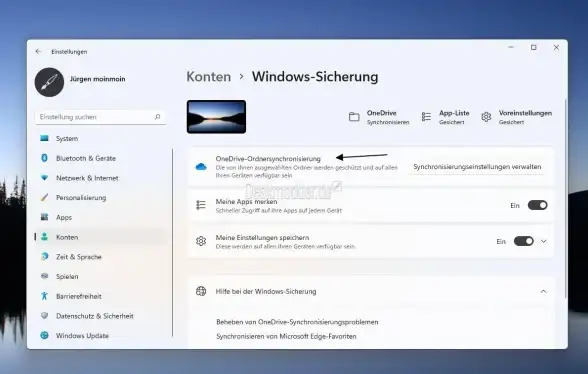The height and width of the screenshot is (374, 588).
Task: Click the OneDrive folder status icon
Action: pos(354,117)
